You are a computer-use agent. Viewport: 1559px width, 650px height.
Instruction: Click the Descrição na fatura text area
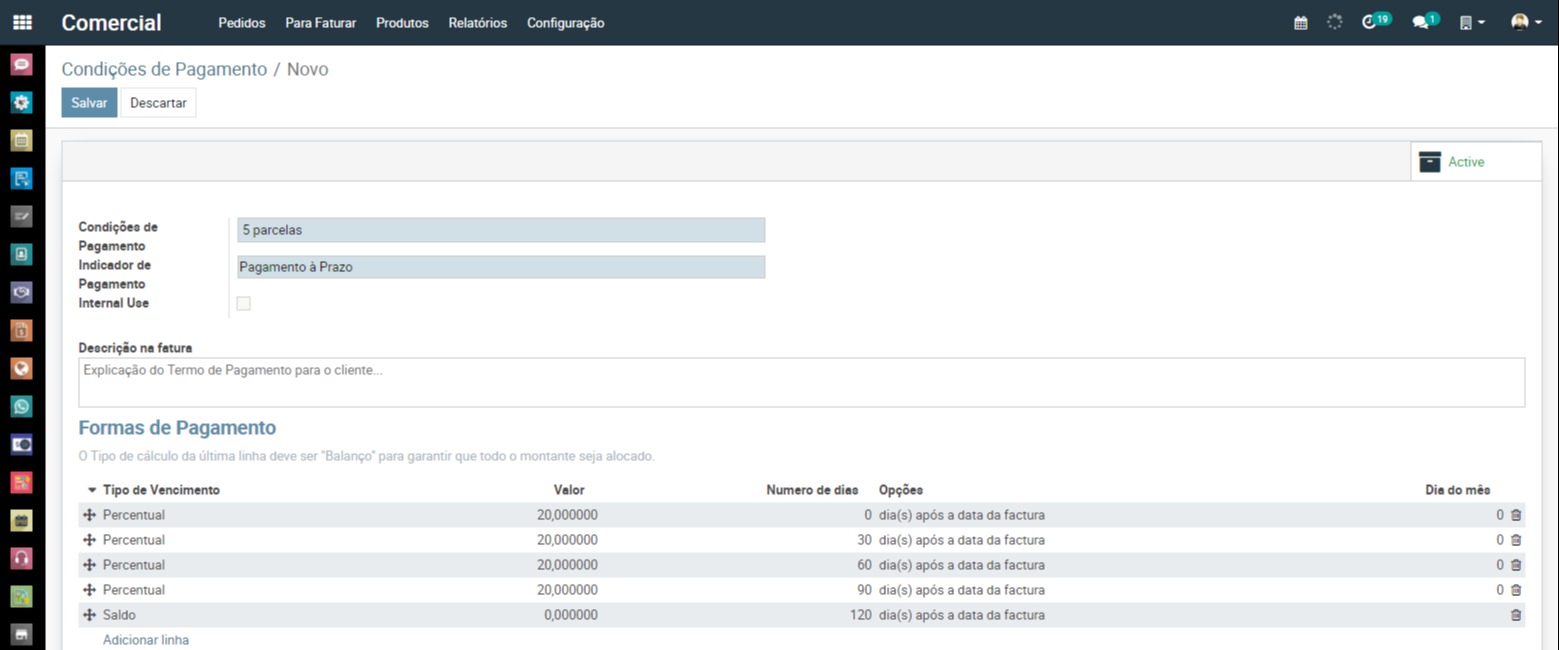tap(801, 382)
